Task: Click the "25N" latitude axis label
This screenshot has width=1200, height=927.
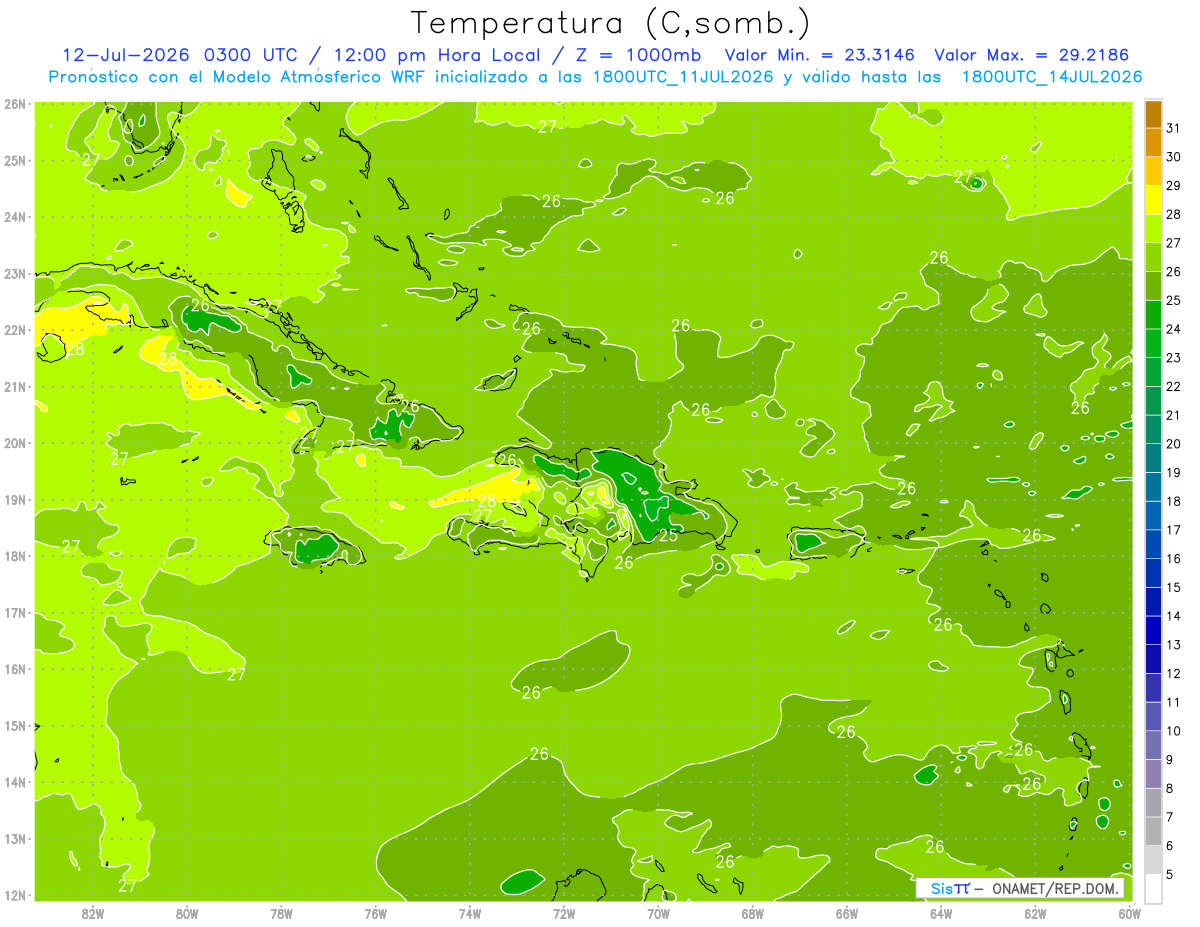Action: 15,160
